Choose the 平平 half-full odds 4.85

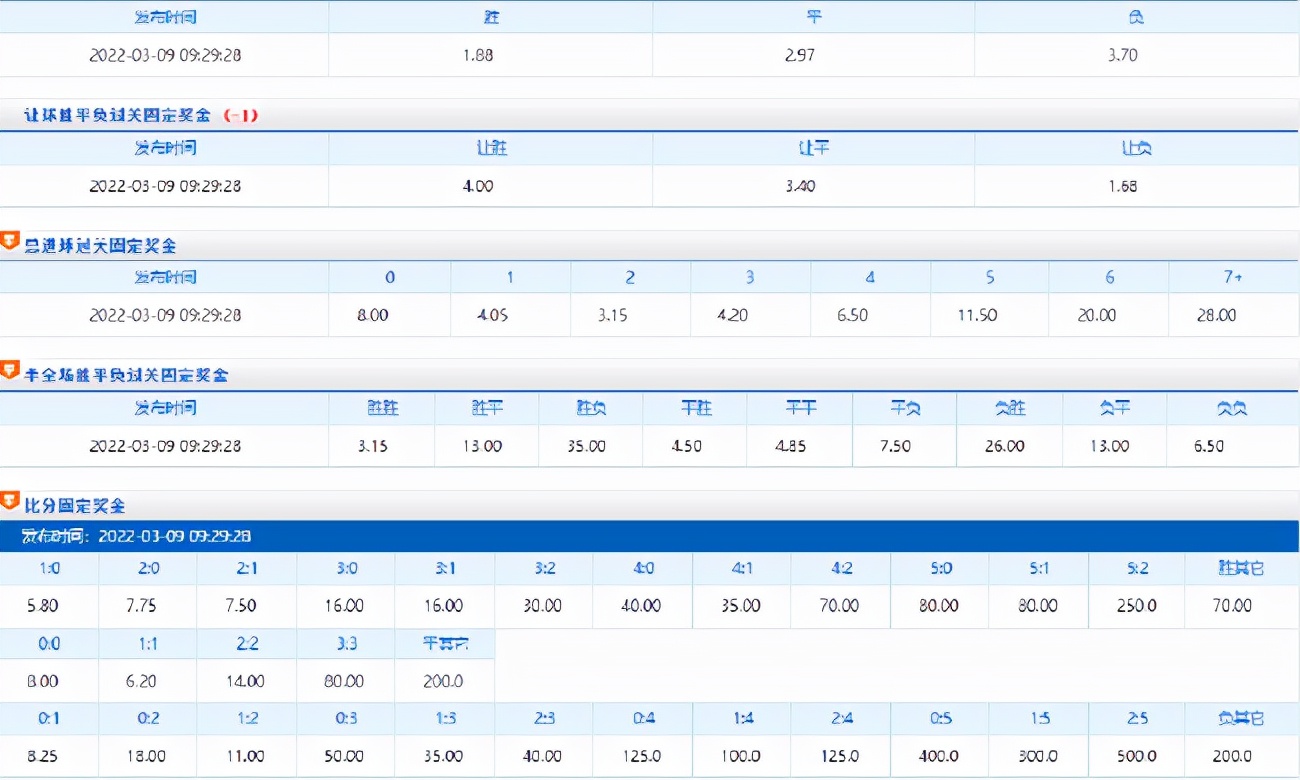pyautogui.click(x=790, y=446)
